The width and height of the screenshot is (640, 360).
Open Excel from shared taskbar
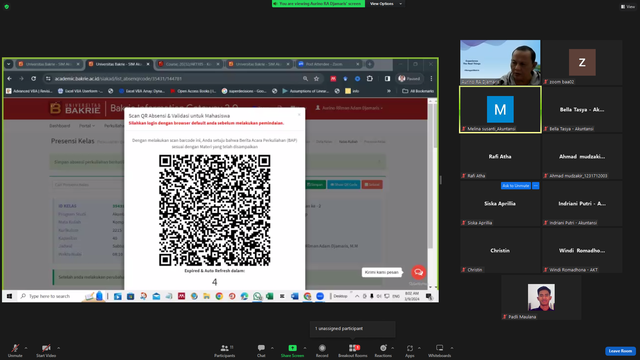(269, 296)
